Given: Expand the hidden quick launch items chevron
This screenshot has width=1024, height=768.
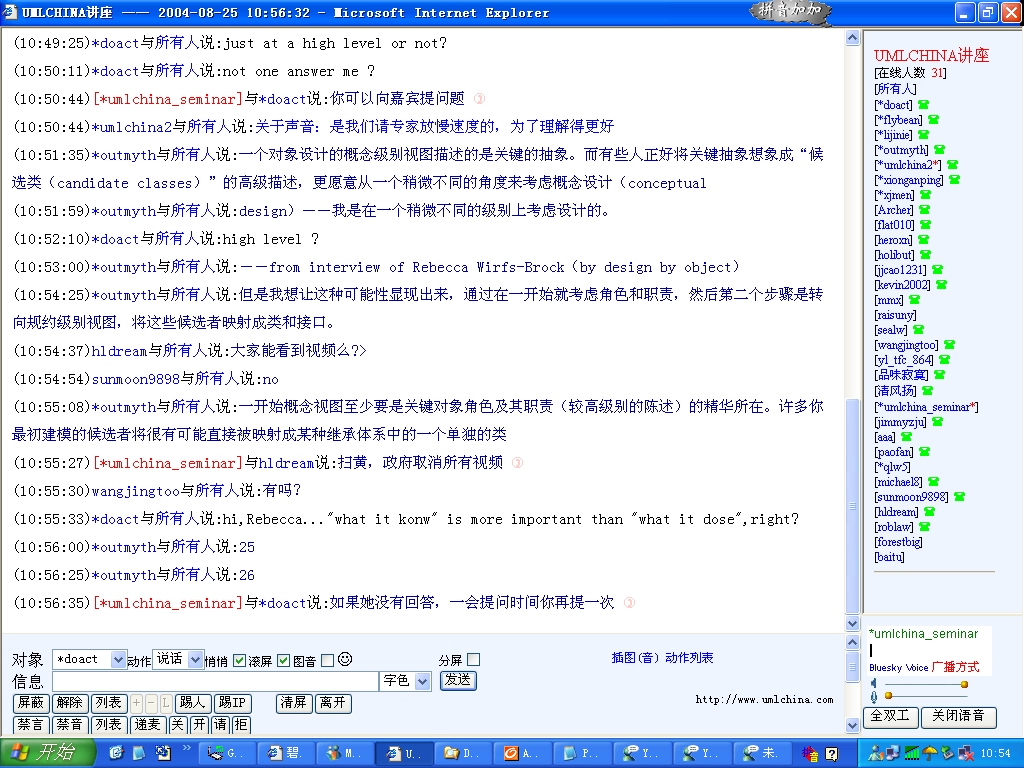Looking at the screenshot, I should point(187,748).
